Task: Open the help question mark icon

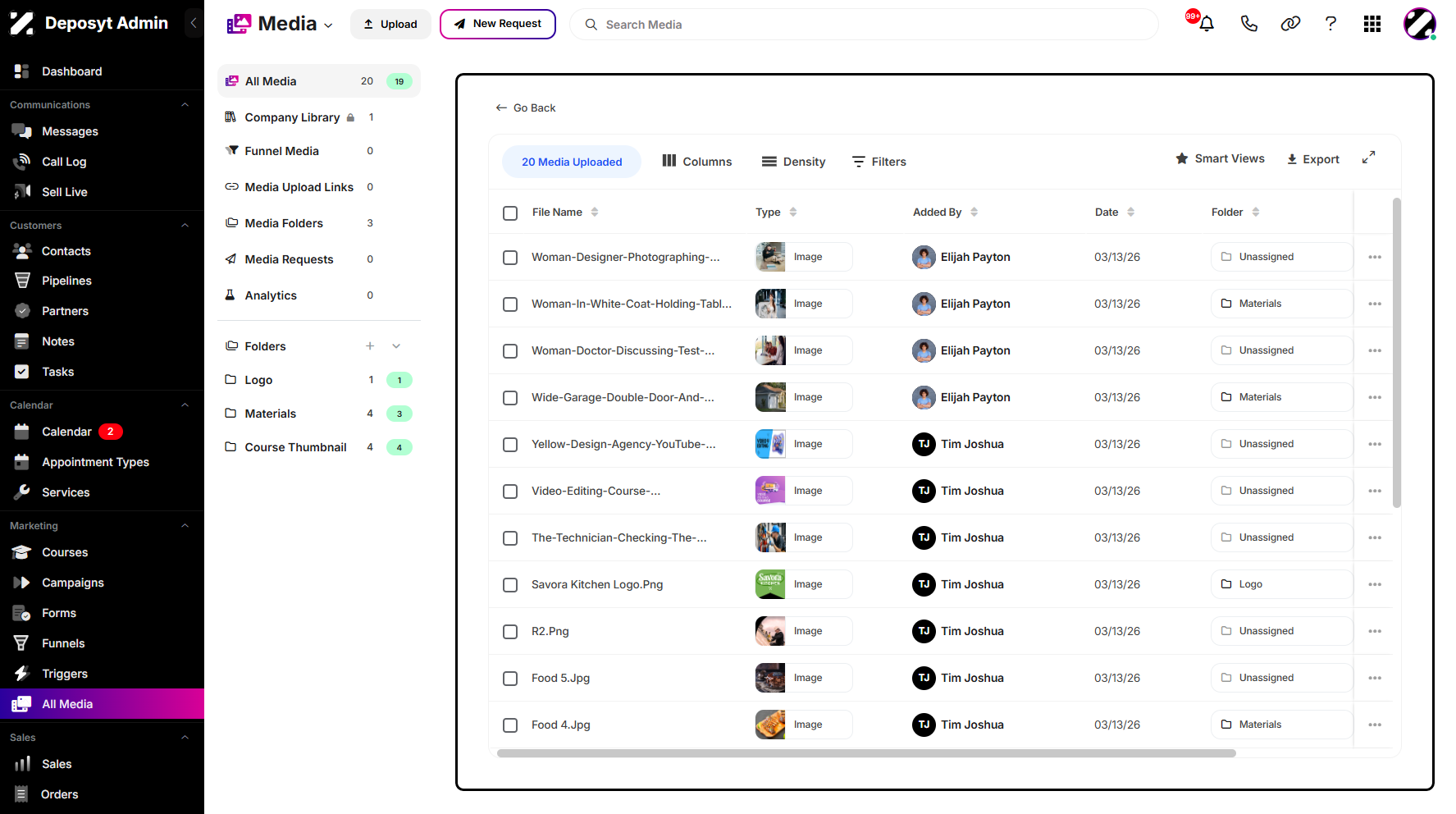Action: click(1330, 24)
